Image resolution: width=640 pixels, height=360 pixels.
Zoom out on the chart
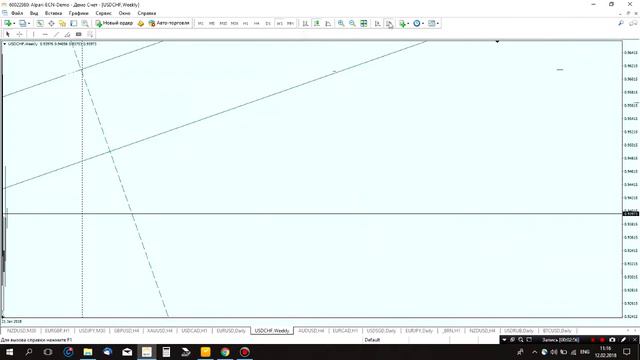point(352,24)
